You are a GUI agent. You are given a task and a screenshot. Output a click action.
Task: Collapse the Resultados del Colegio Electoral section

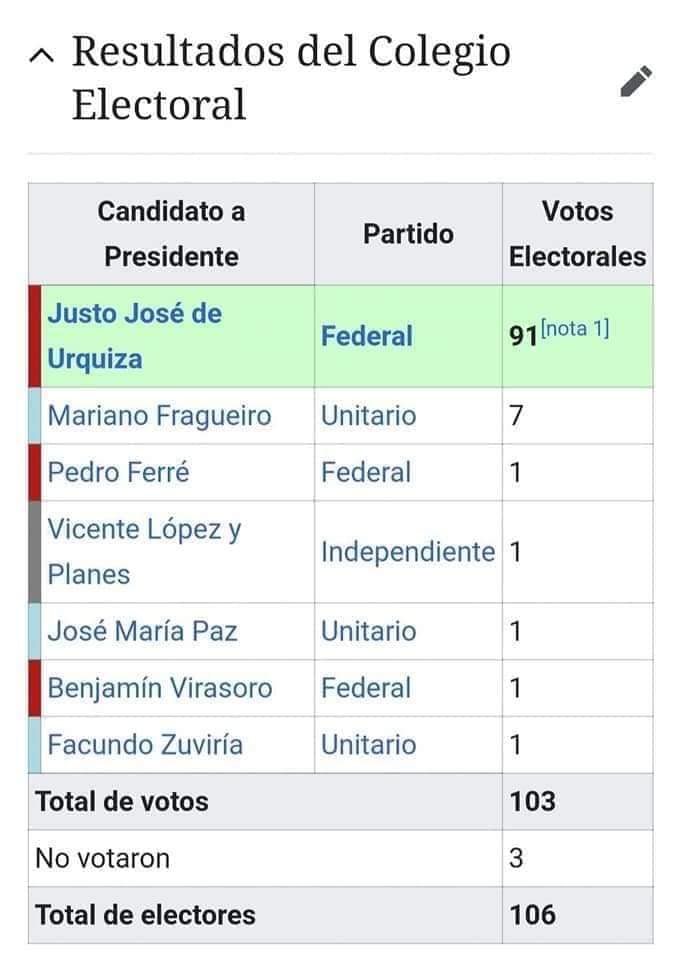42,56
